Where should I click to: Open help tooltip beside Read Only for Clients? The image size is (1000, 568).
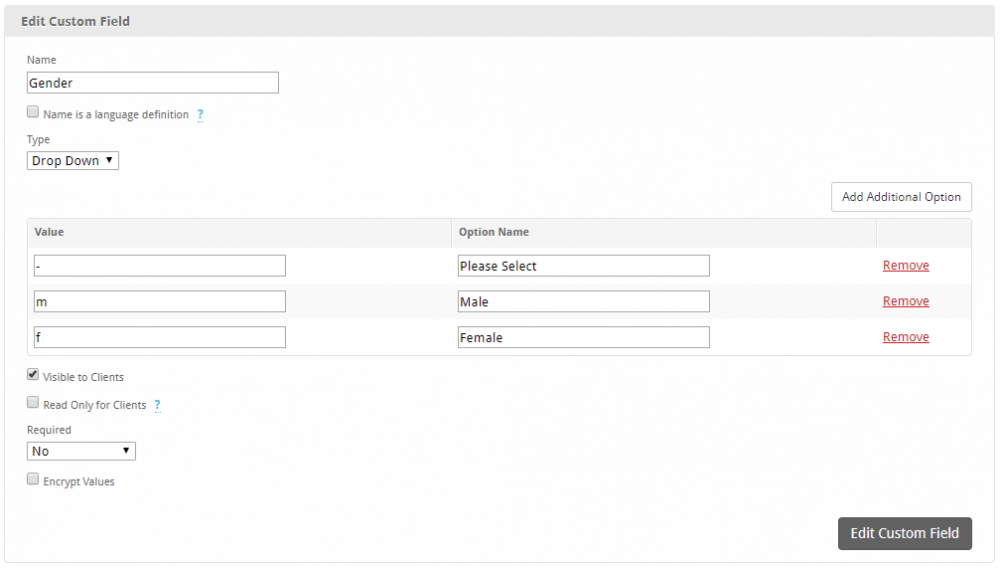pos(158,405)
